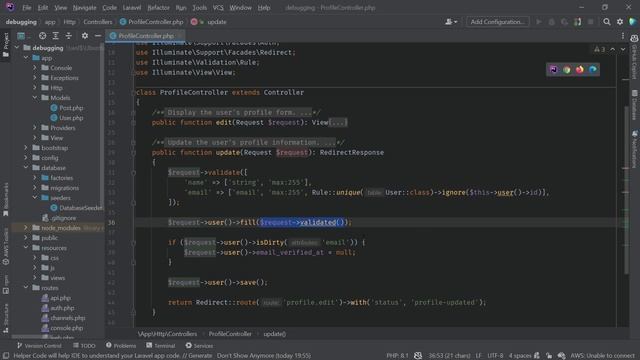The width and height of the screenshot is (640, 360).
Task: Click update() in the editor breadcrumb bar
Action: (274, 334)
